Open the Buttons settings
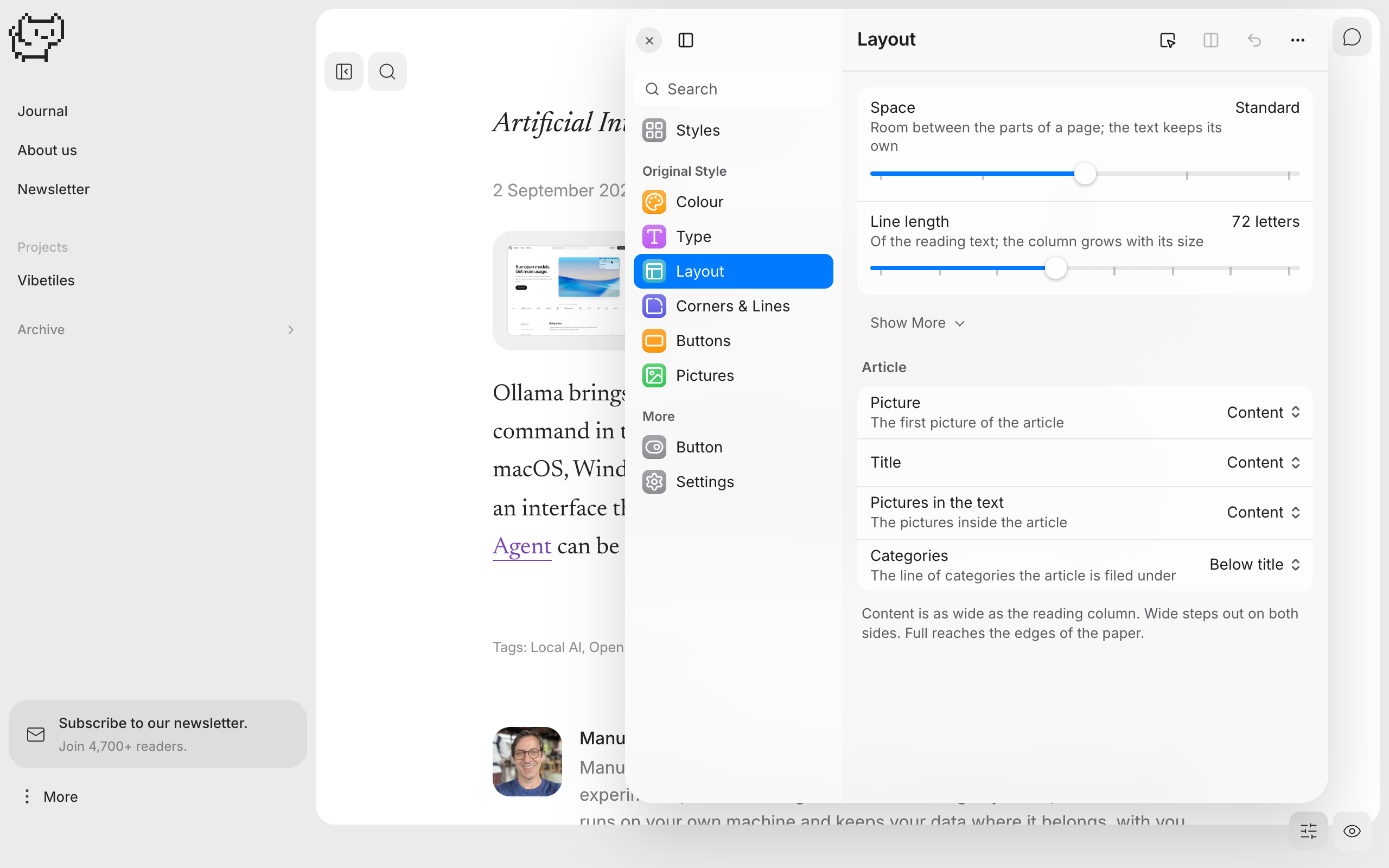The image size is (1389, 868). click(733, 341)
